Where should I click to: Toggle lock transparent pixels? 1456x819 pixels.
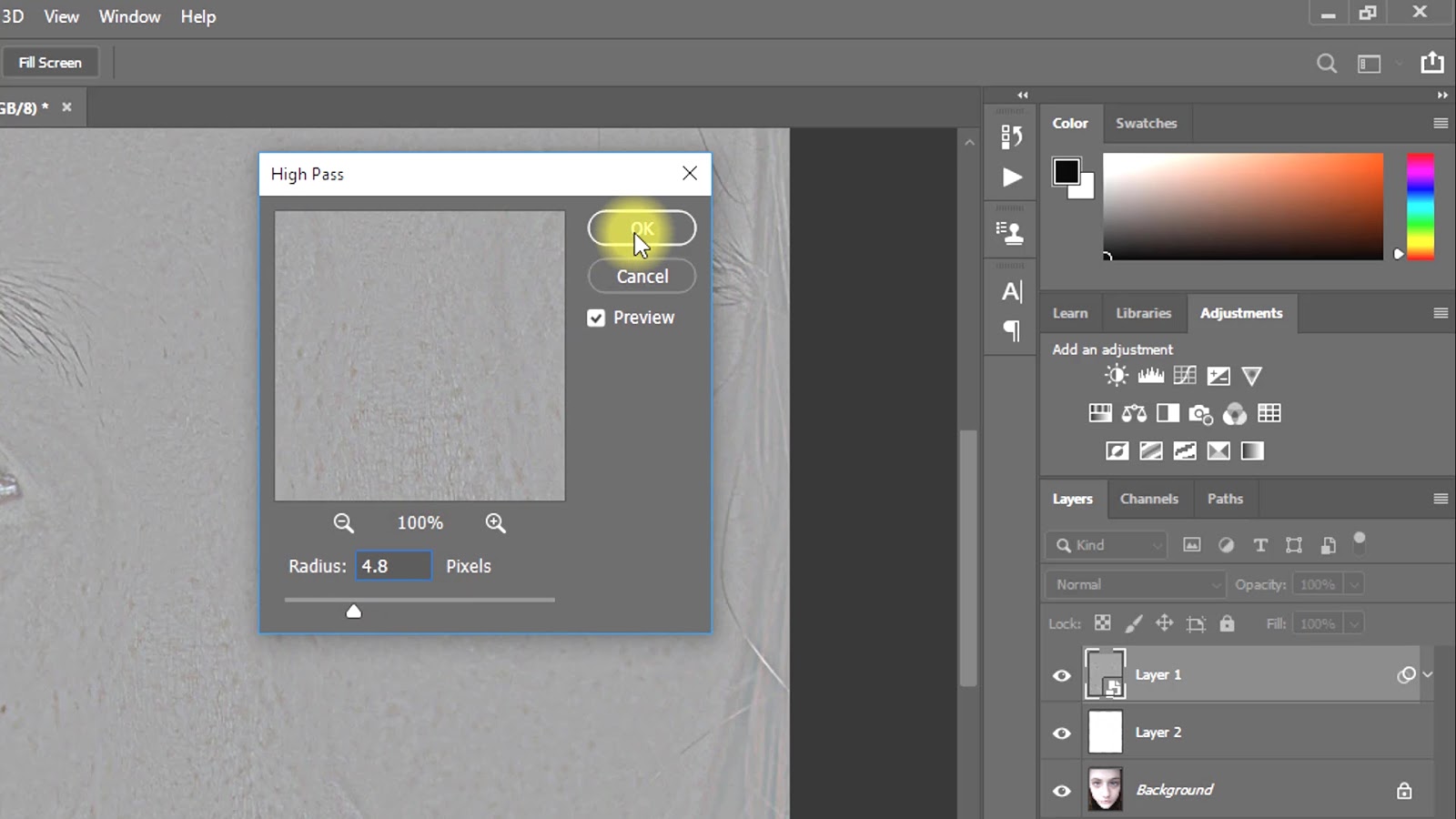tap(1102, 623)
